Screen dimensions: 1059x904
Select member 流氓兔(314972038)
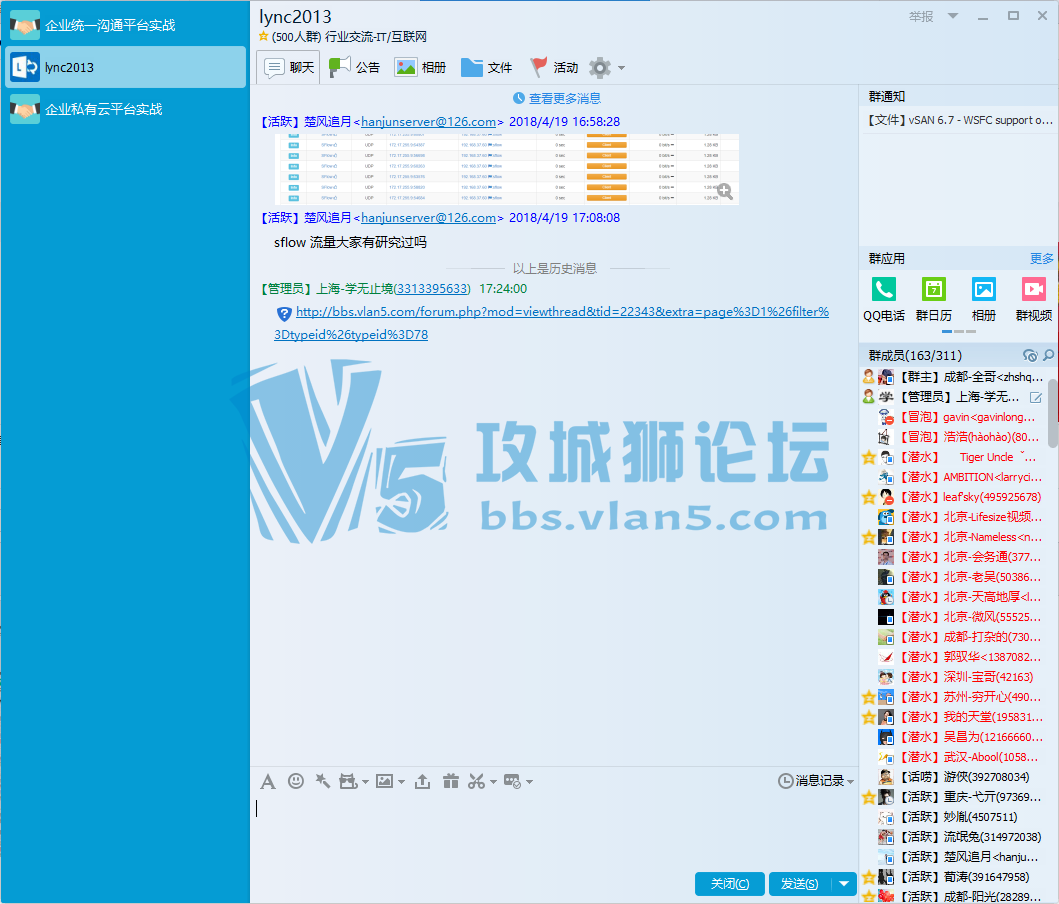pyautogui.click(x=954, y=837)
